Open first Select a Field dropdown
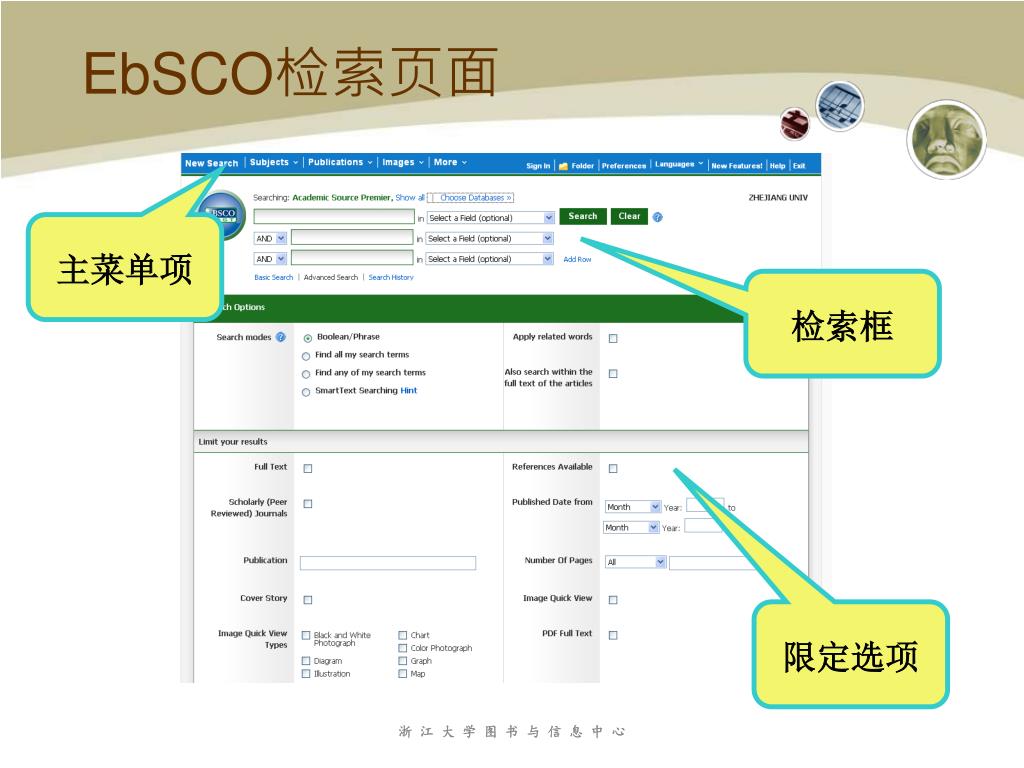1024x768 pixels. (491, 217)
